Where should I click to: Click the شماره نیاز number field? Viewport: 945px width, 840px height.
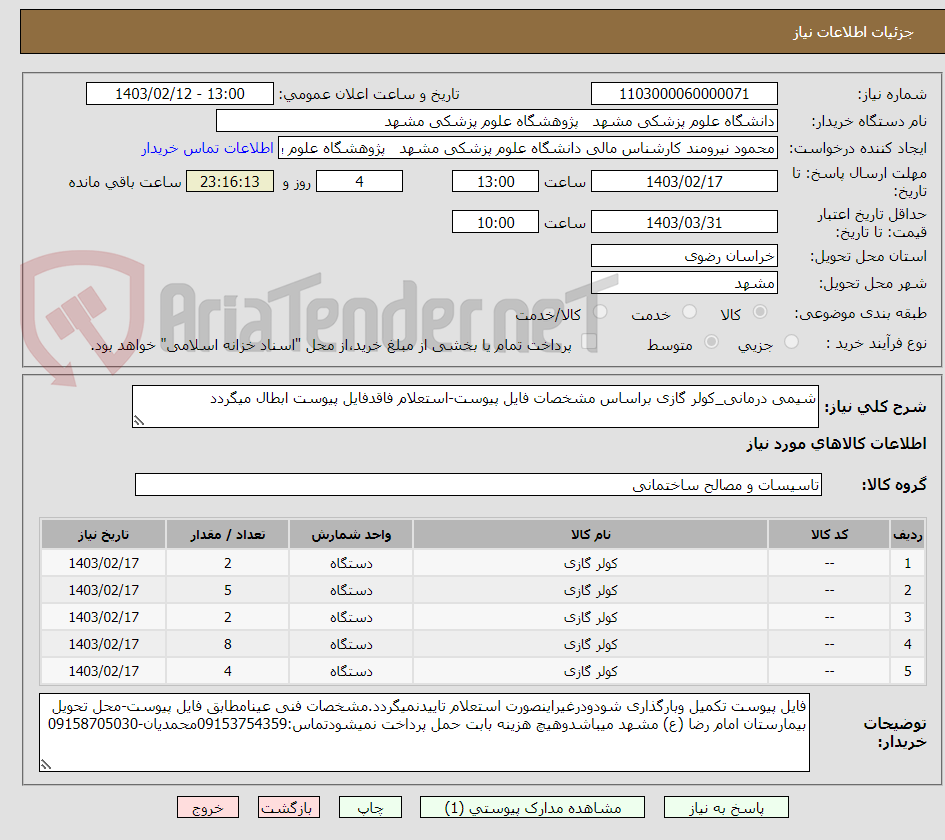tap(684, 94)
